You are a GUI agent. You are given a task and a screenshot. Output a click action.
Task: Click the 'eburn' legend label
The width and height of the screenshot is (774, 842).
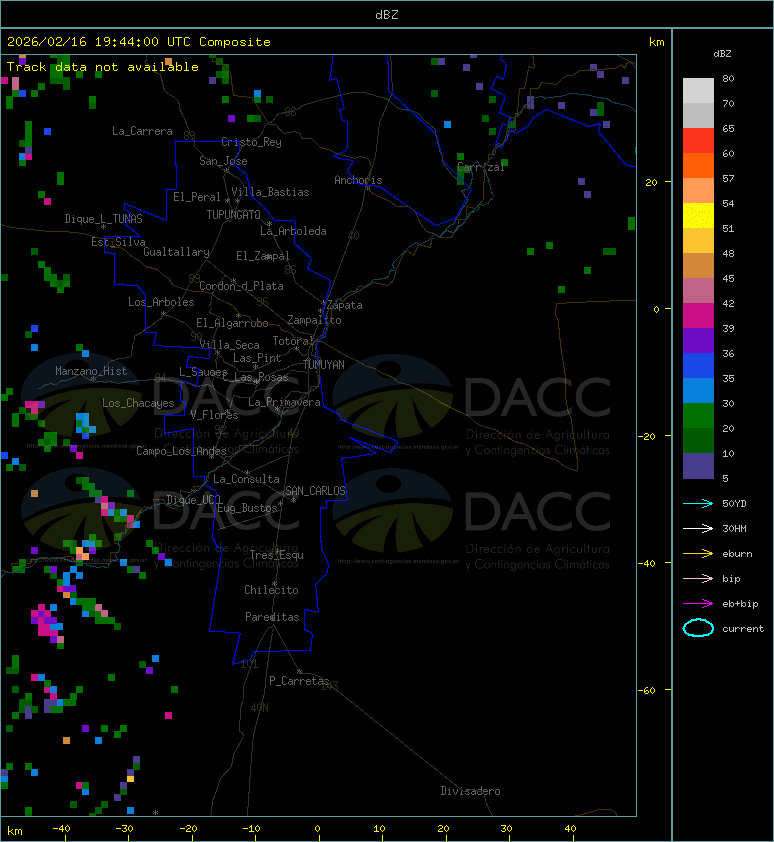(737, 554)
